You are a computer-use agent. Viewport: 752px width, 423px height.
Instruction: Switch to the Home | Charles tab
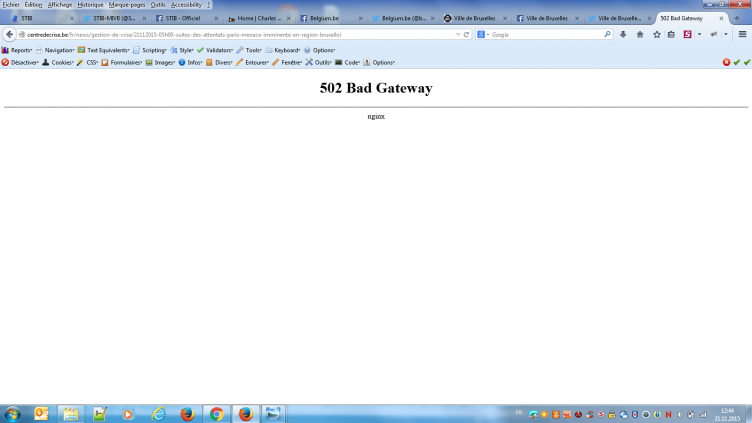[x=256, y=18]
